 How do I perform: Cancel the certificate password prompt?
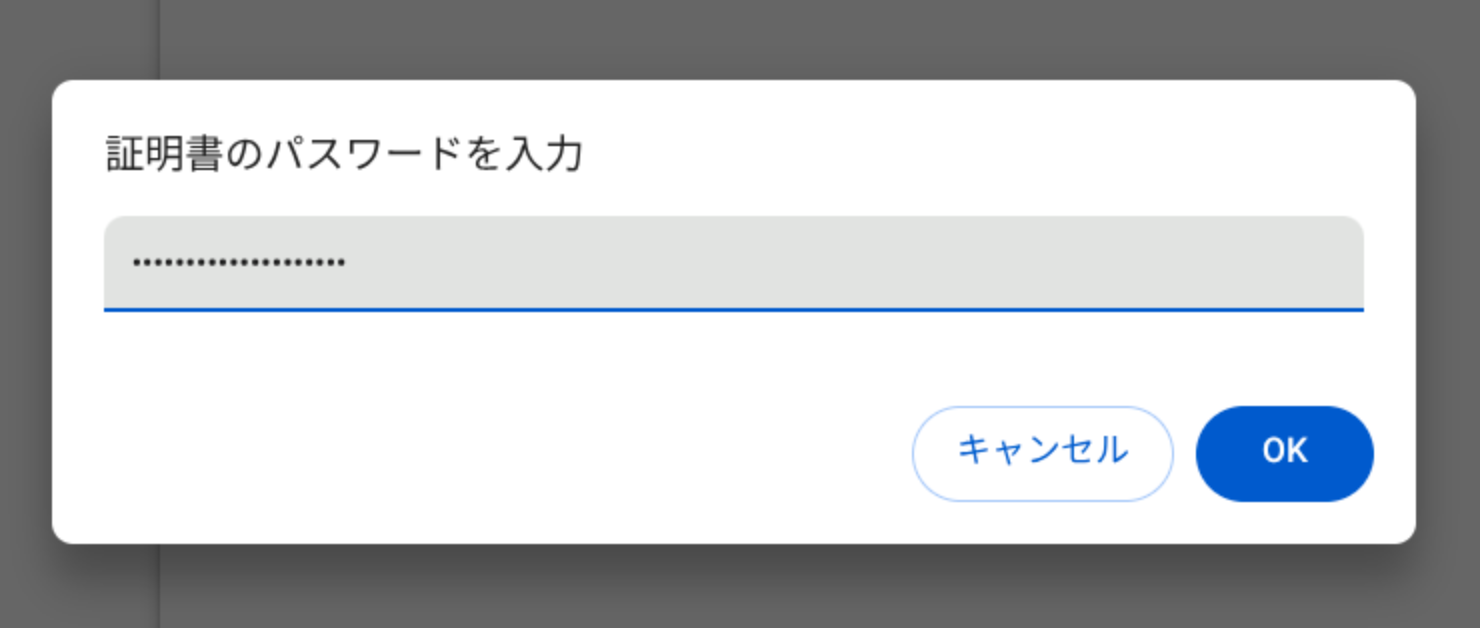(1042, 453)
